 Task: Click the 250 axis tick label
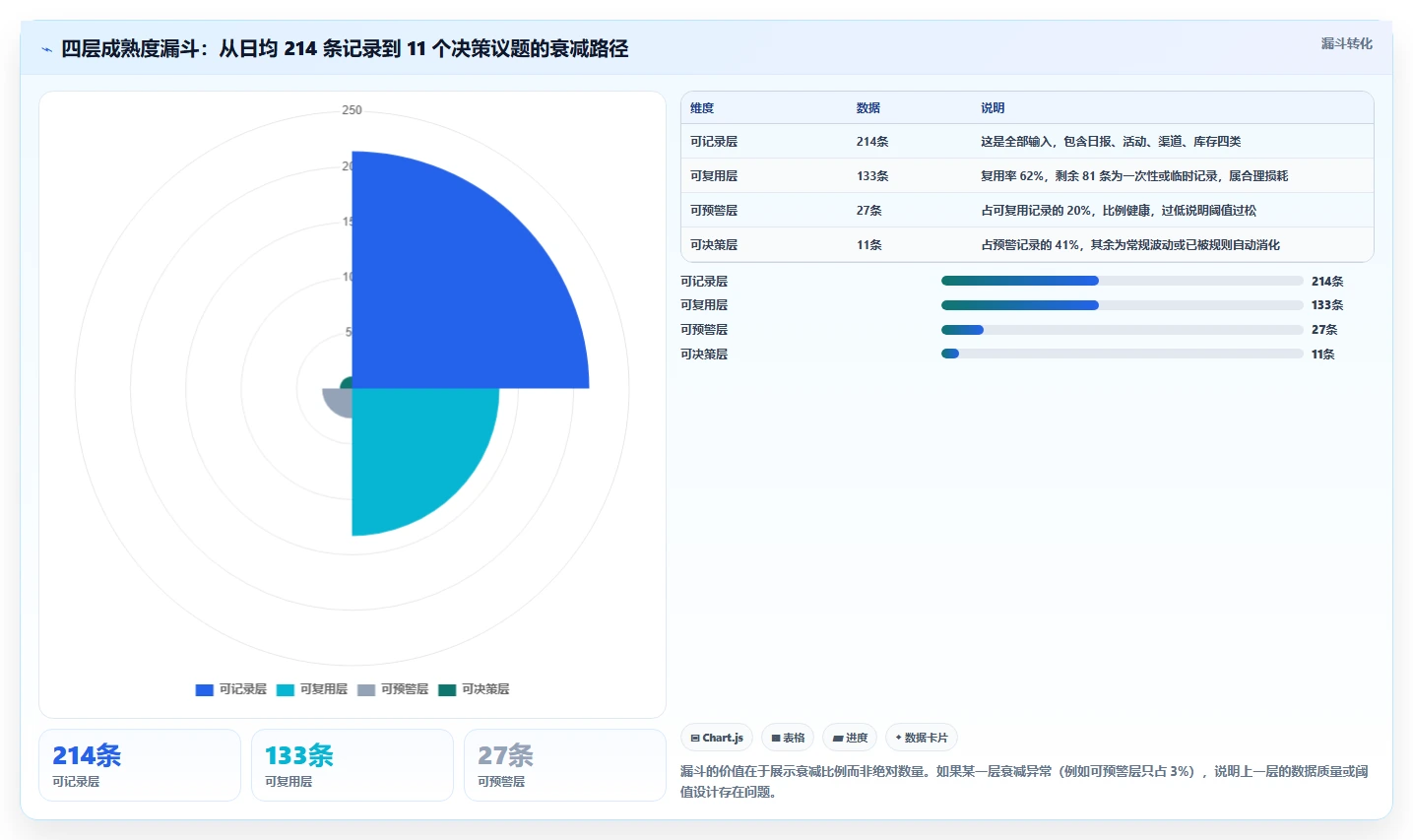(352, 110)
